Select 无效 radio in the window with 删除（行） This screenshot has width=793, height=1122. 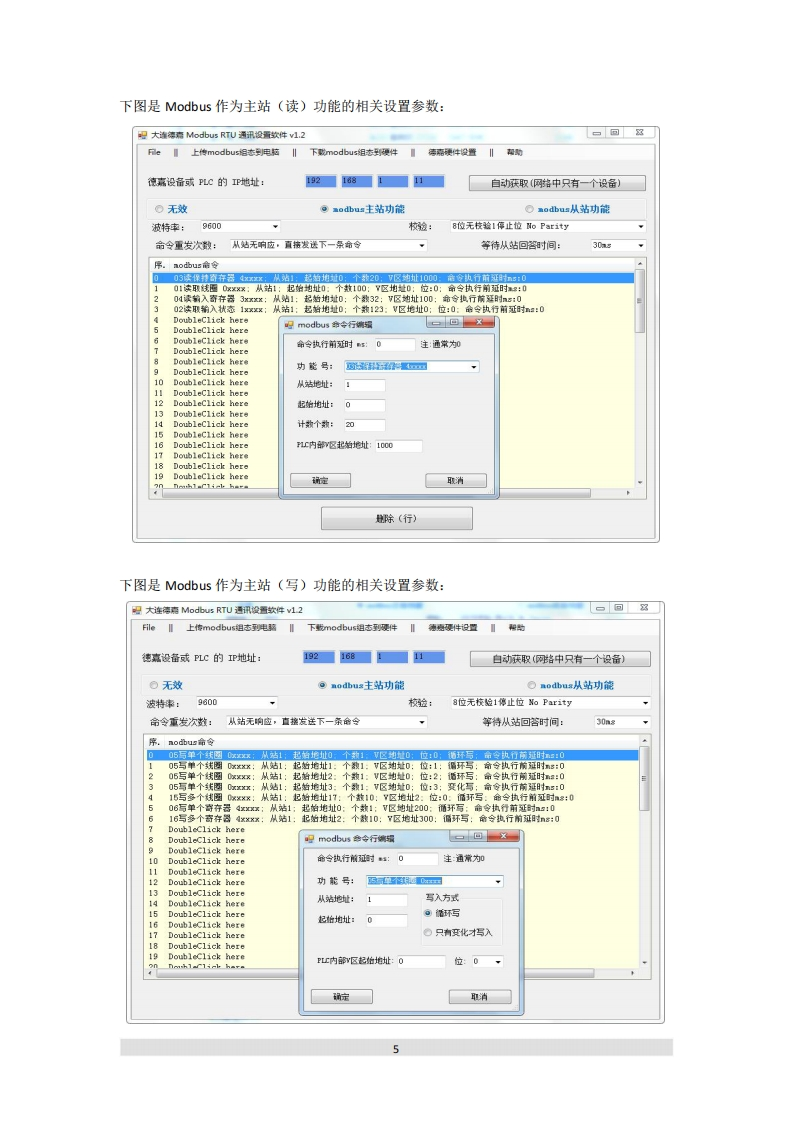158,209
